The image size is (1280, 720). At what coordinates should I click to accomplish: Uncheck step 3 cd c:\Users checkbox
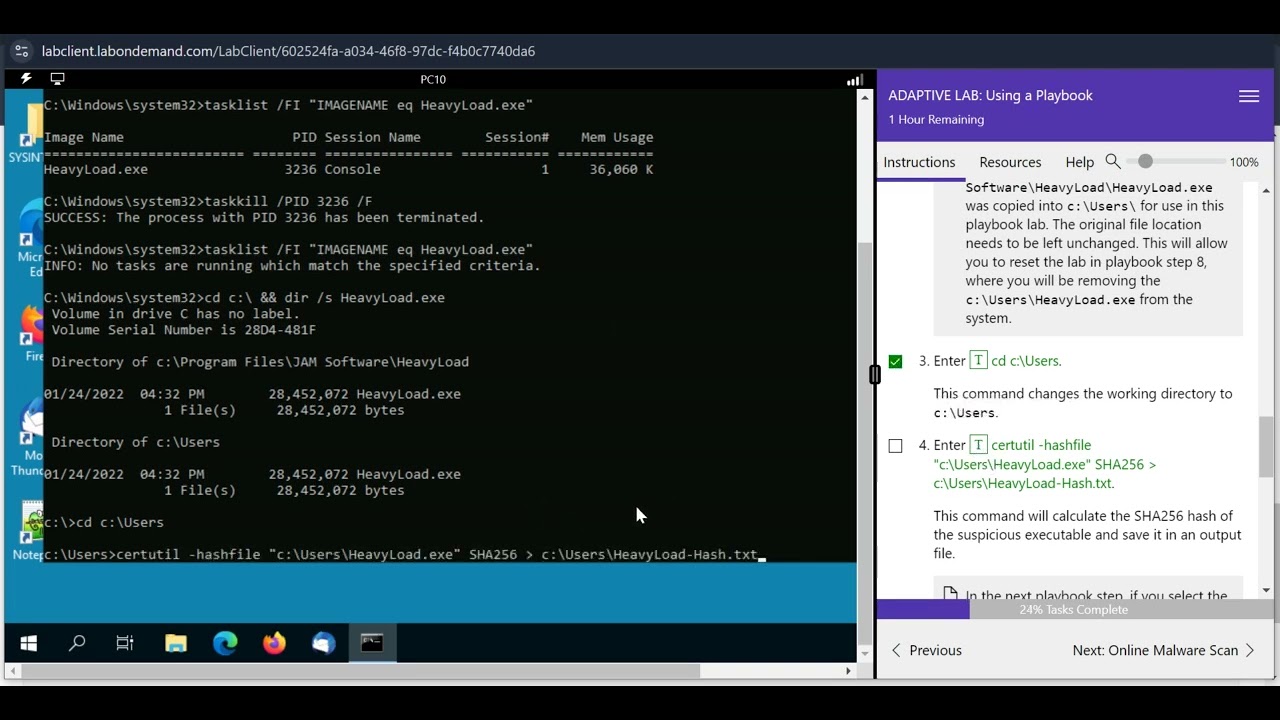[895, 362]
